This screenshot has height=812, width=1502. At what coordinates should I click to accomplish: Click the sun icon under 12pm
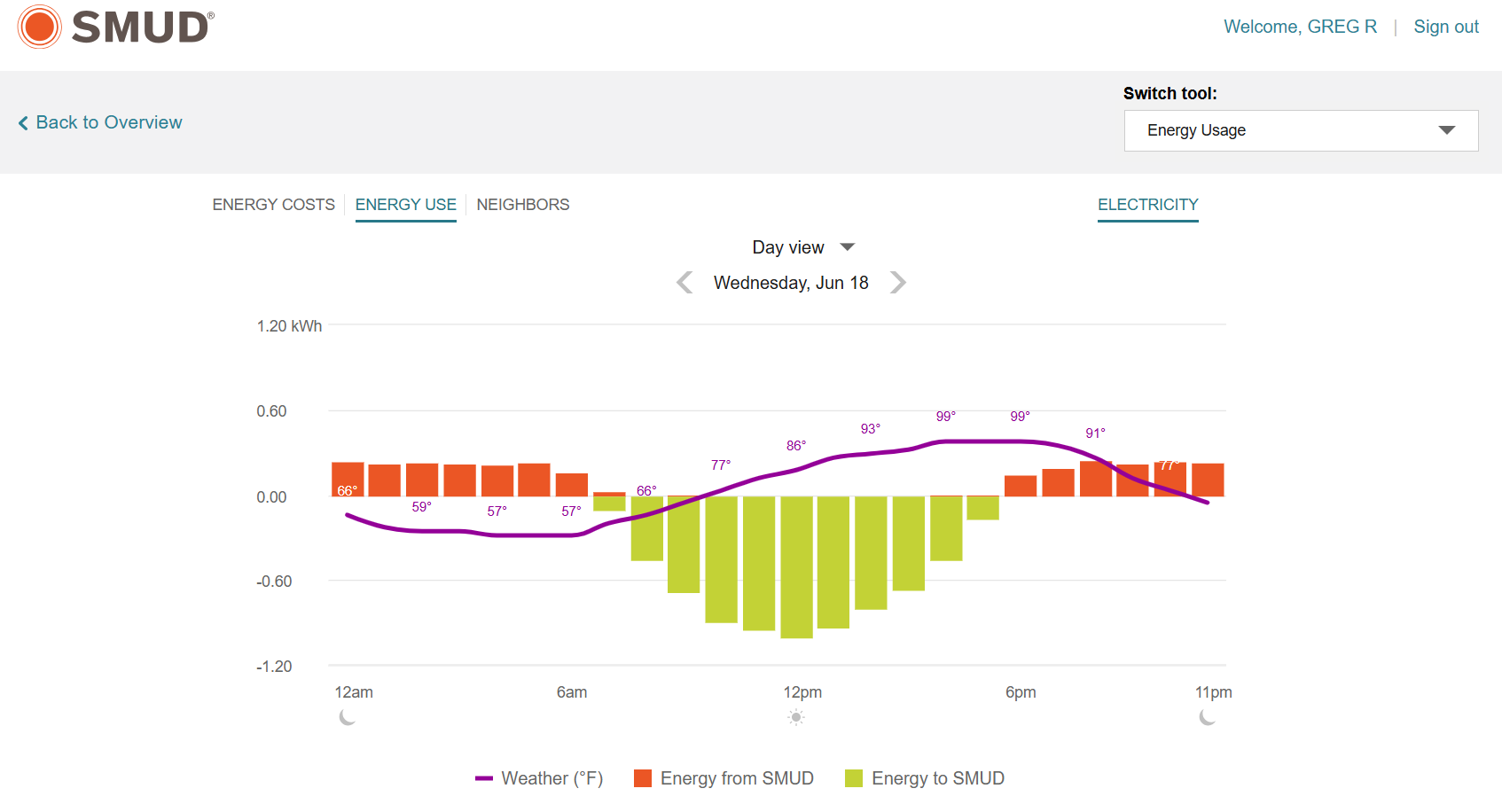(796, 717)
